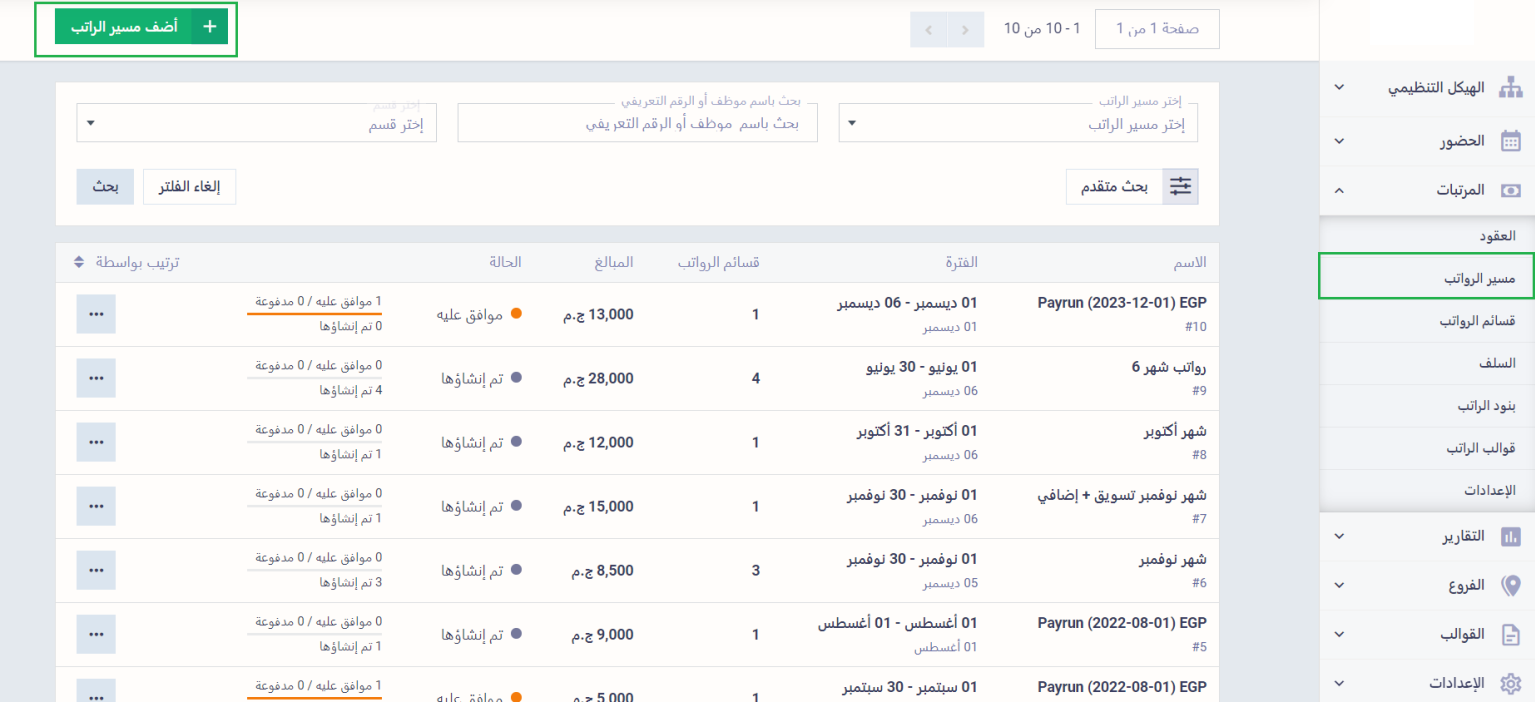Click the Salaries (المرتبات) money icon
Screen dimensions: 1535x702
(1511, 190)
